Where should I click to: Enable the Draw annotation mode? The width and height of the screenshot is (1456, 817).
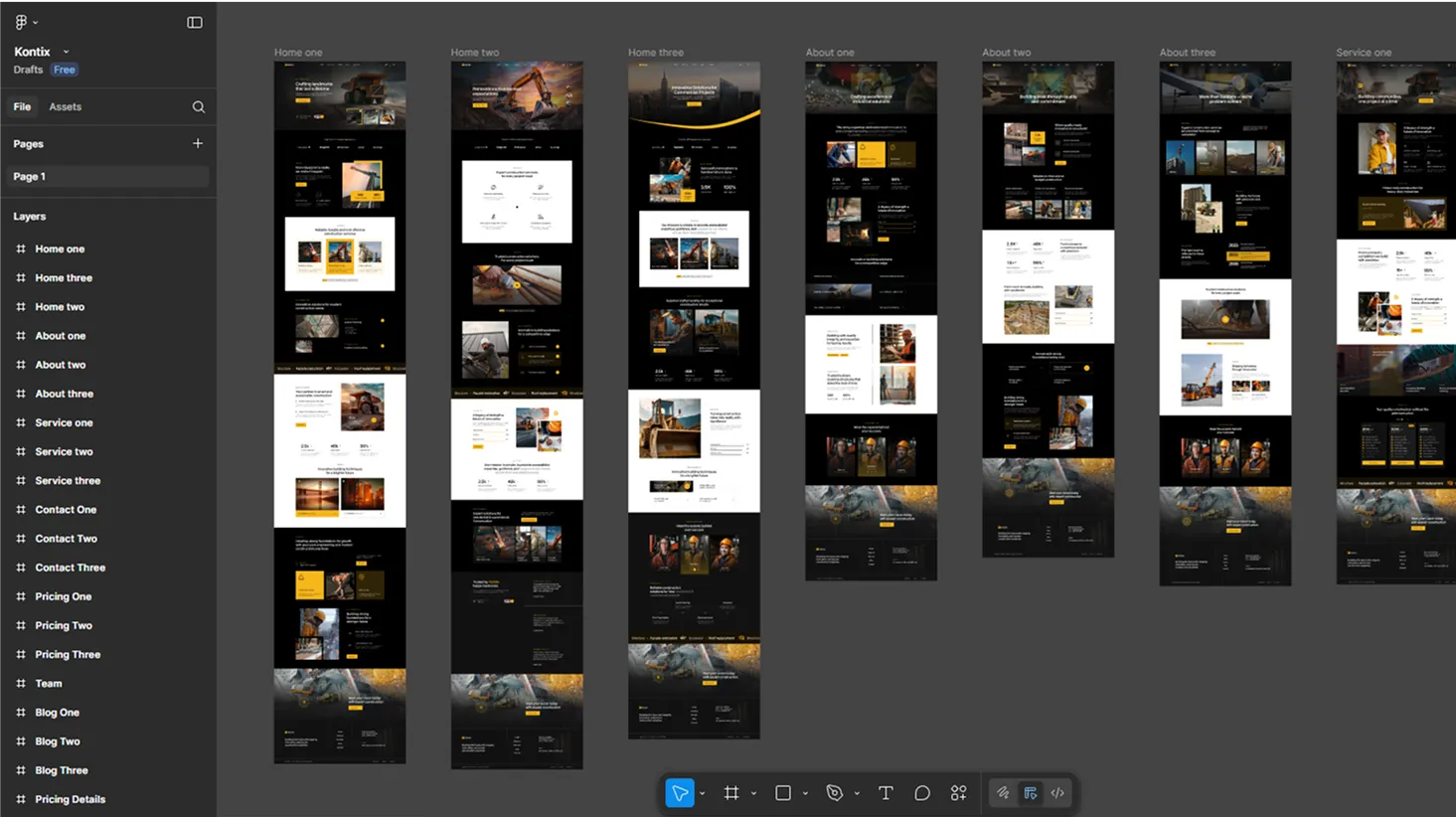click(1003, 792)
